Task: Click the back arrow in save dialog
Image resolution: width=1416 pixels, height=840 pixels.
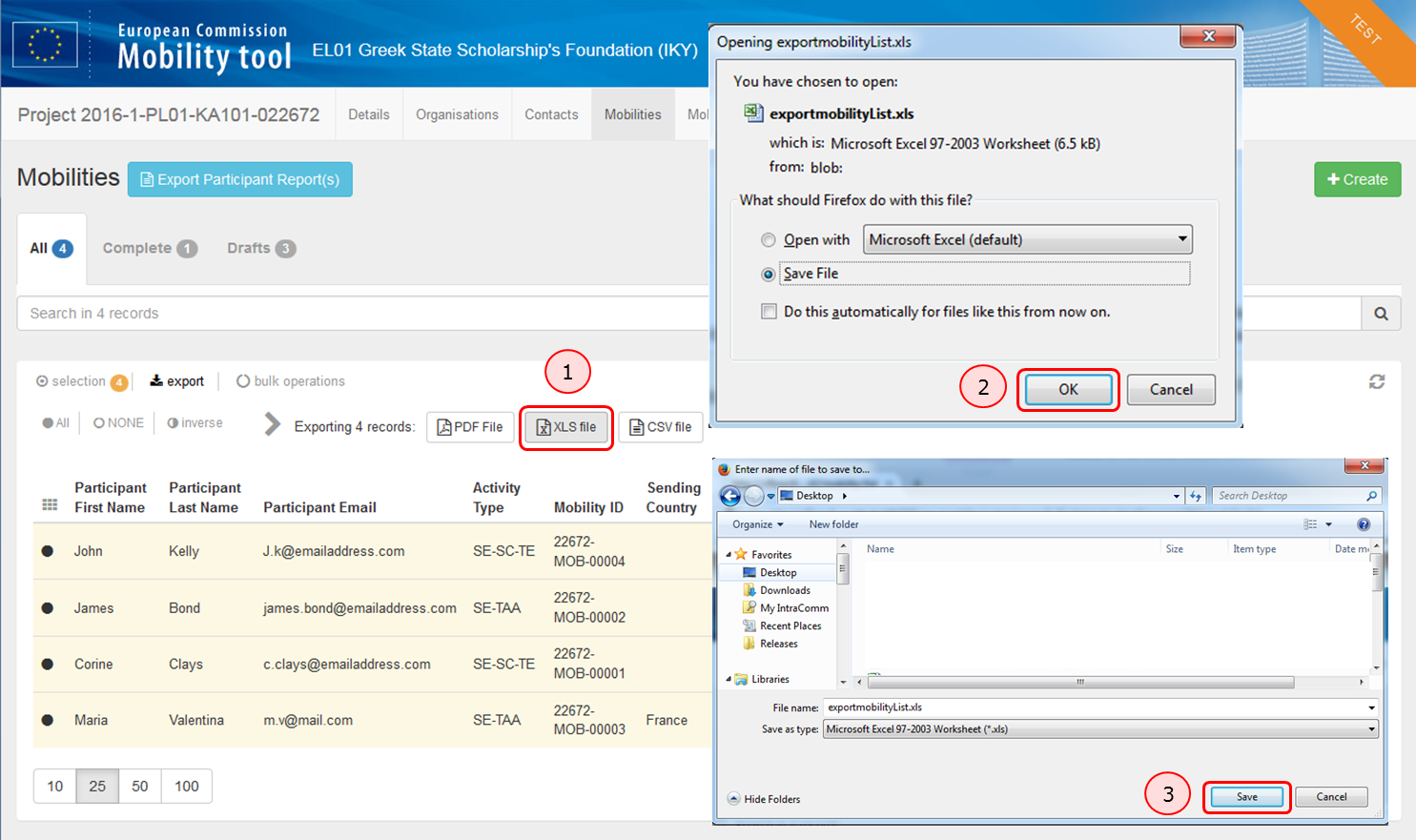Action: point(730,496)
